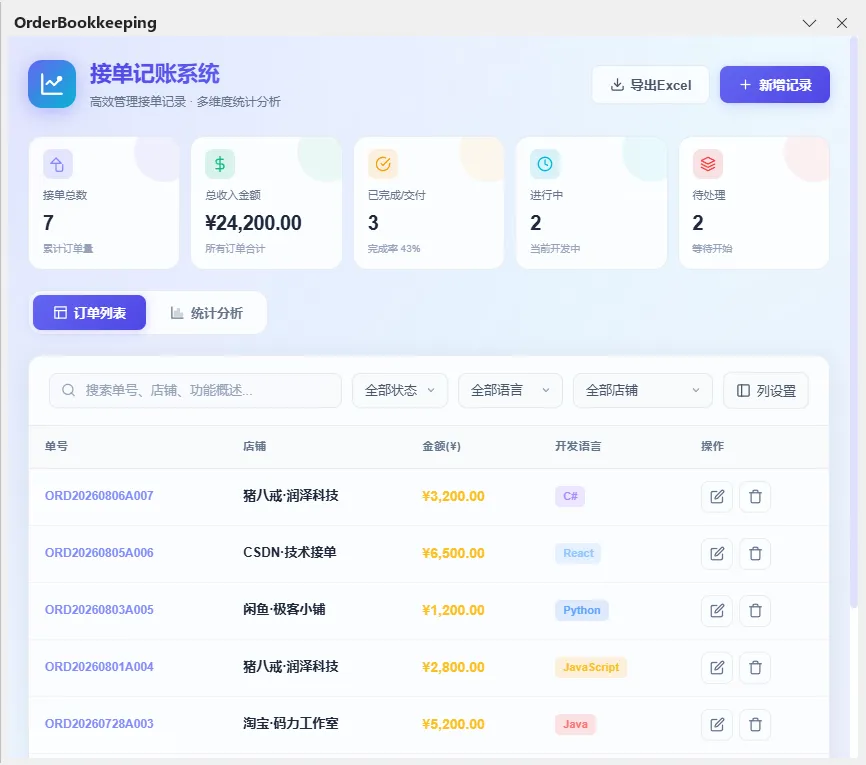Click the Java language tag
This screenshot has width=866, height=765.
pos(575,724)
